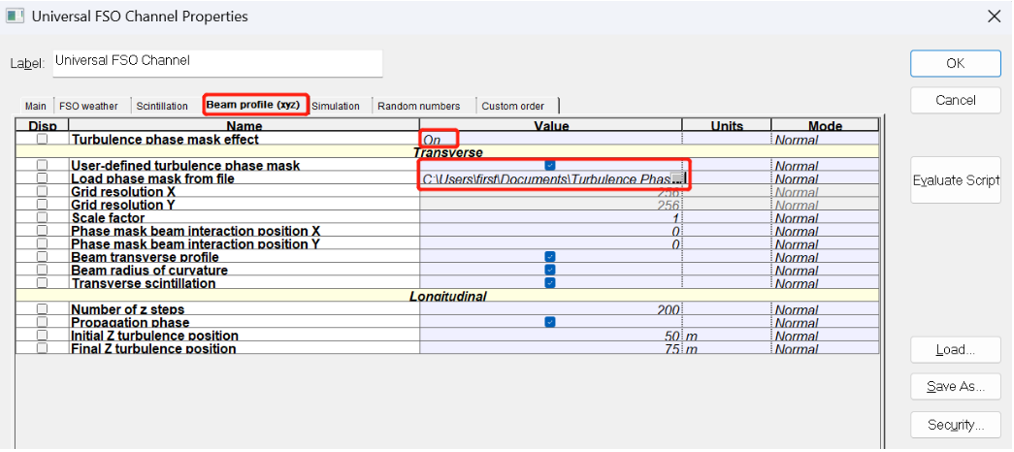Click the Evaluate Script button
1014x452 pixels.
[x=955, y=180]
